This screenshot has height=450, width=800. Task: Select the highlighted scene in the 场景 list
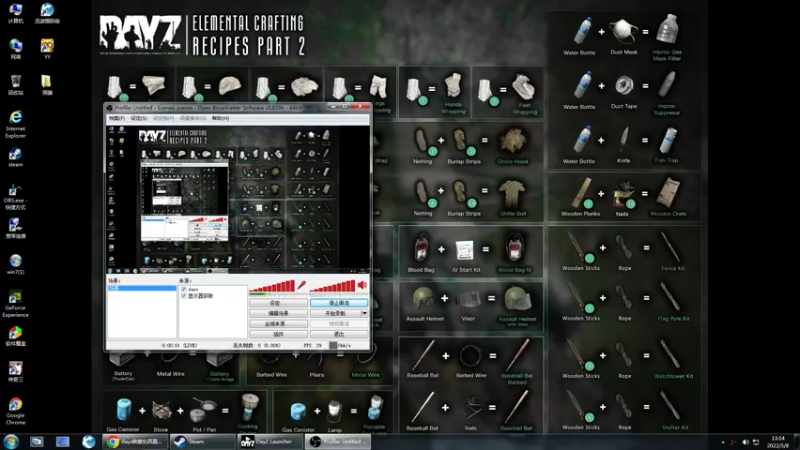[x=142, y=288]
